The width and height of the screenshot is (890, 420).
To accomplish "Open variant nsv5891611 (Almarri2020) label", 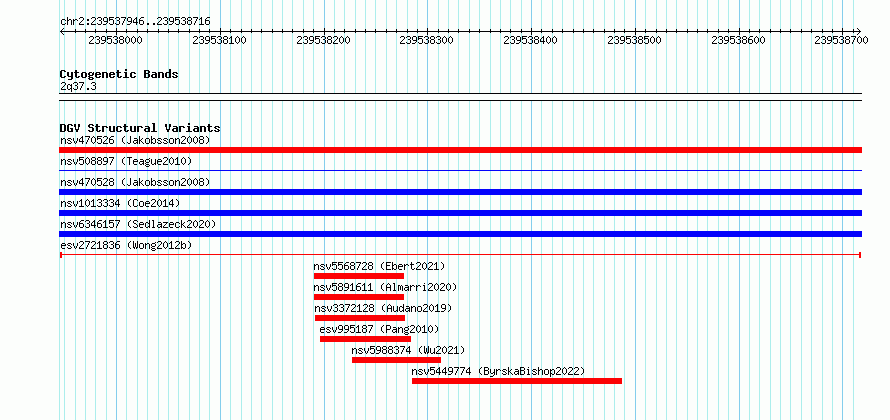I will click(x=385, y=287).
